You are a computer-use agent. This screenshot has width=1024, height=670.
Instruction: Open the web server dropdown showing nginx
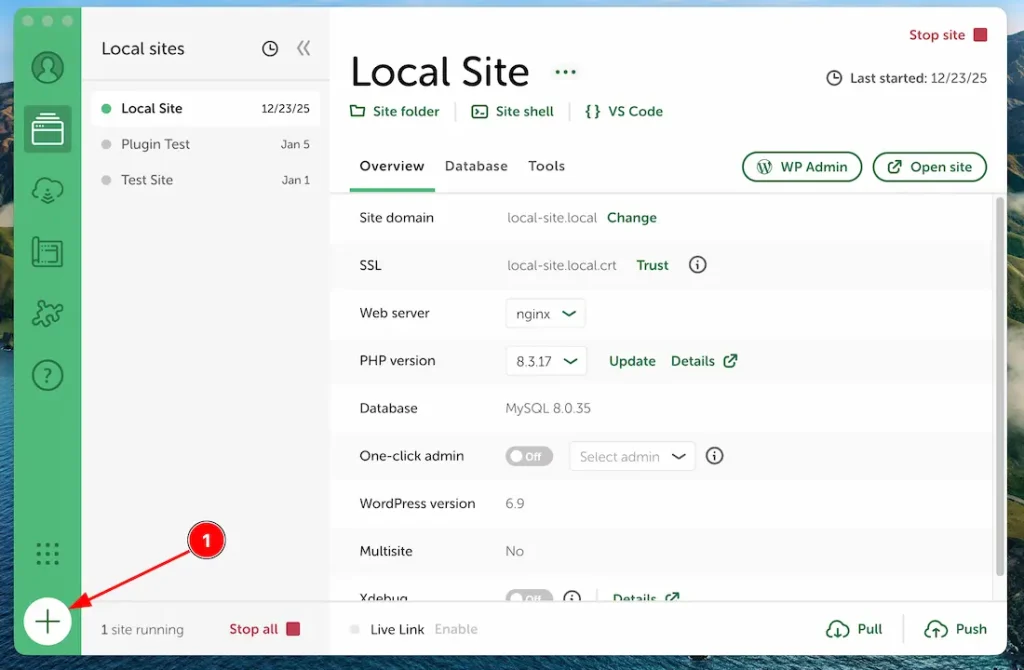(545, 313)
